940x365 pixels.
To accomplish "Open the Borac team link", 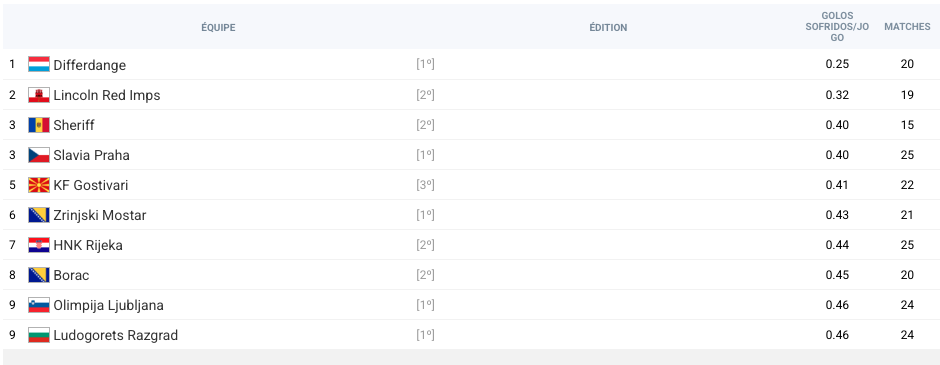I will pyautogui.click(x=71, y=275).
